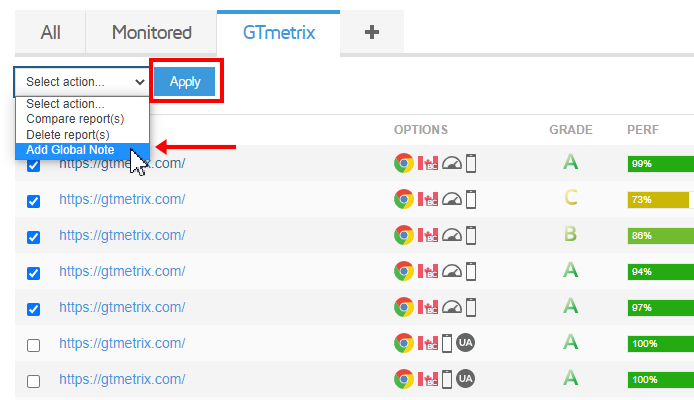Click grade A in the 97% row
Screen dimensions: 694x400
click(571, 306)
